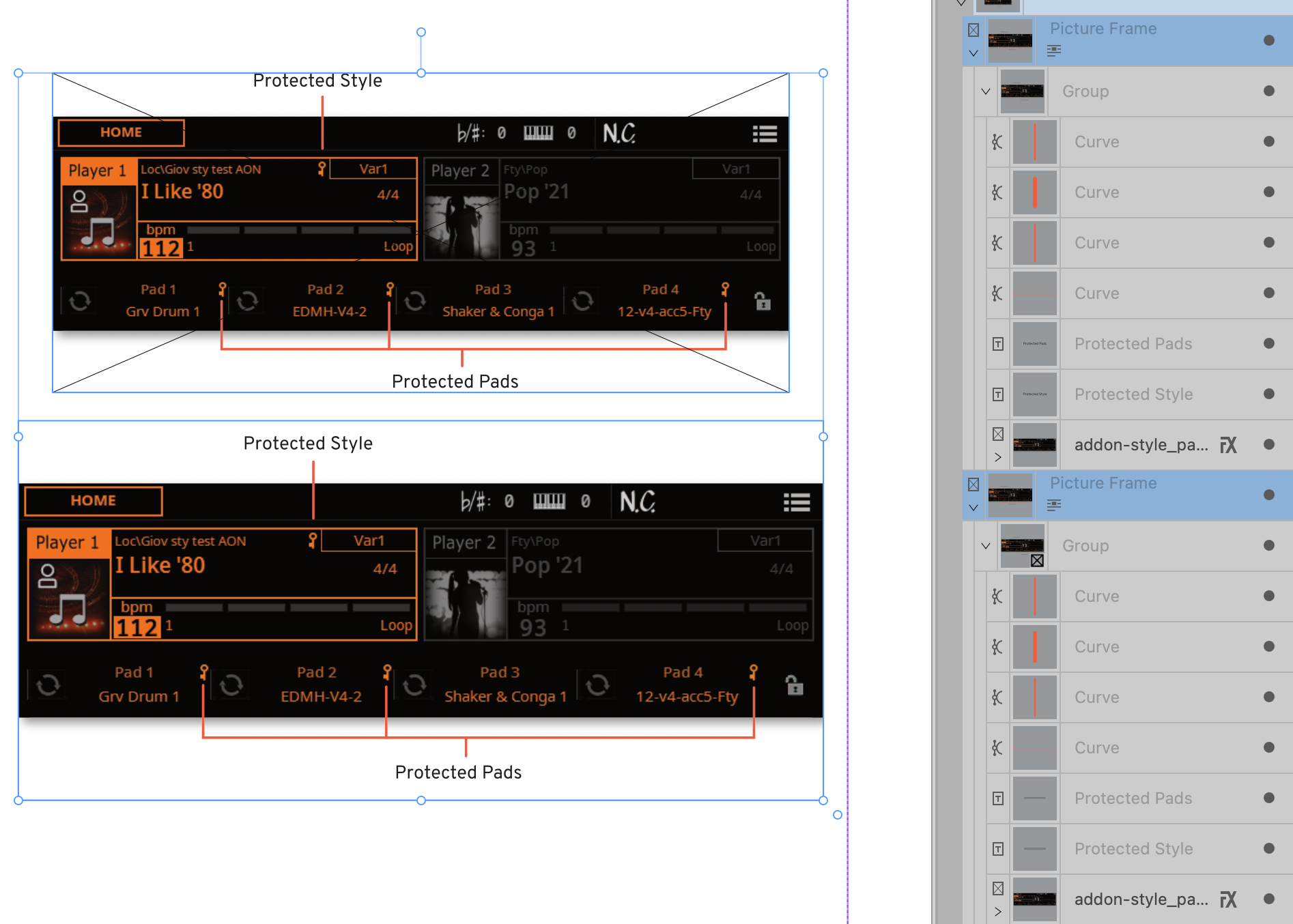Click the 'I Like '80' title in upper canvas image
The height and width of the screenshot is (924, 1293).
(x=182, y=192)
